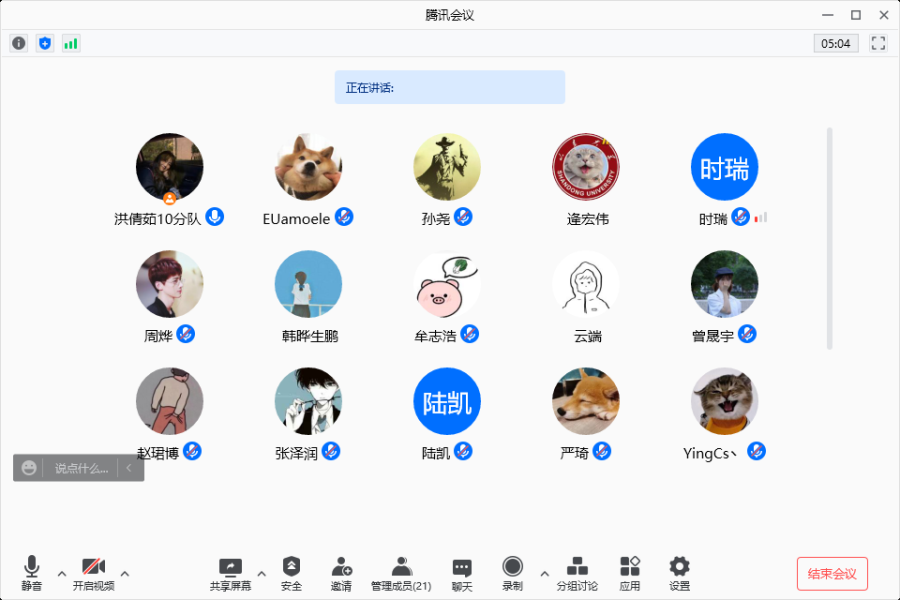This screenshot has width=900, height=600.
Task: Select 孙尧 cowboy avatar
Action: point(447,167)
